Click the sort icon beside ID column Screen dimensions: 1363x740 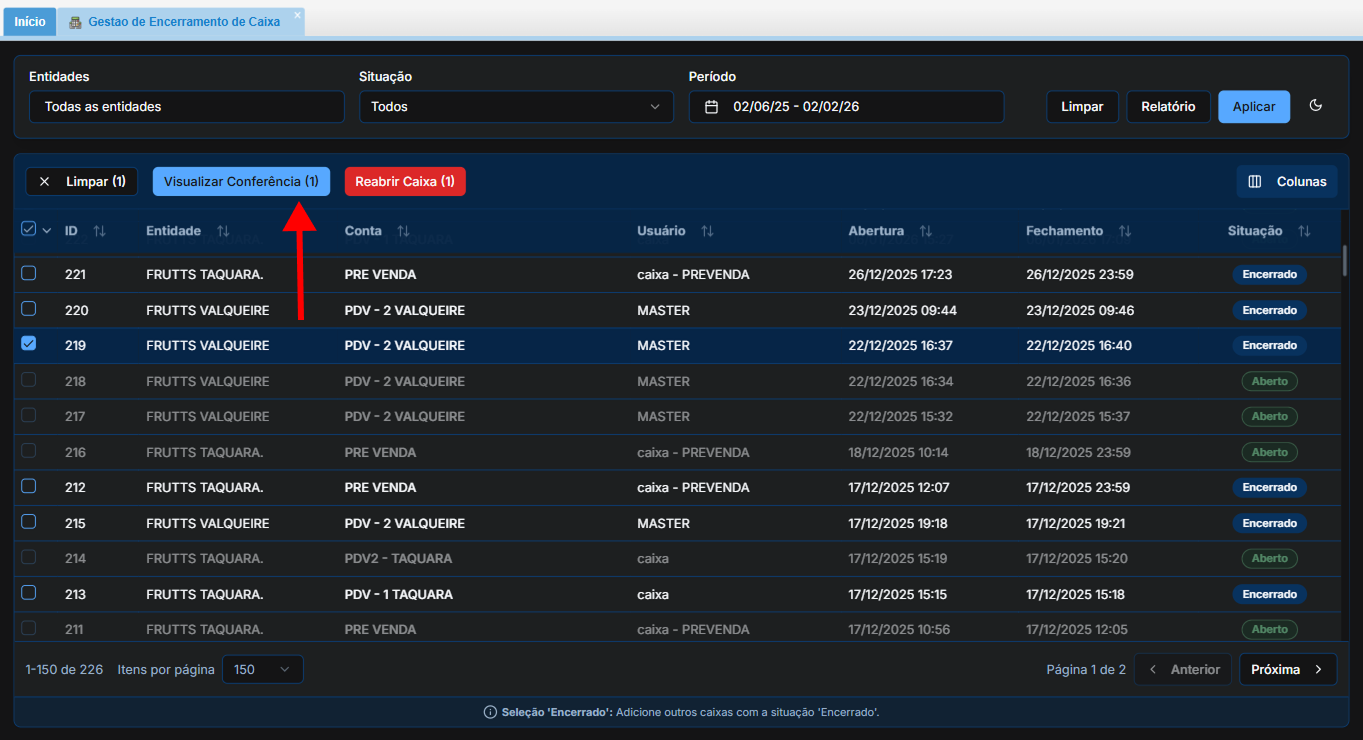point(99,231)
